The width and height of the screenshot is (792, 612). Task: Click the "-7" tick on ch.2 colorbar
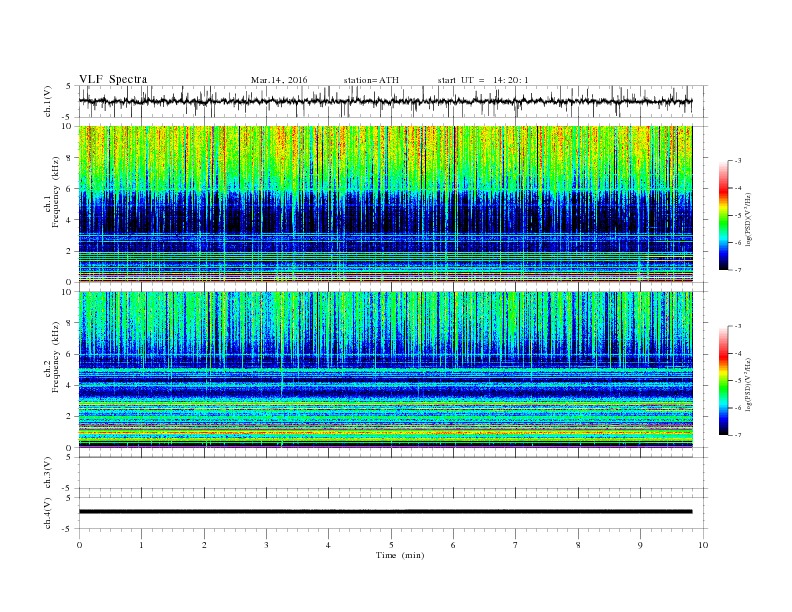pyautogui.click(x=738, y=435)
